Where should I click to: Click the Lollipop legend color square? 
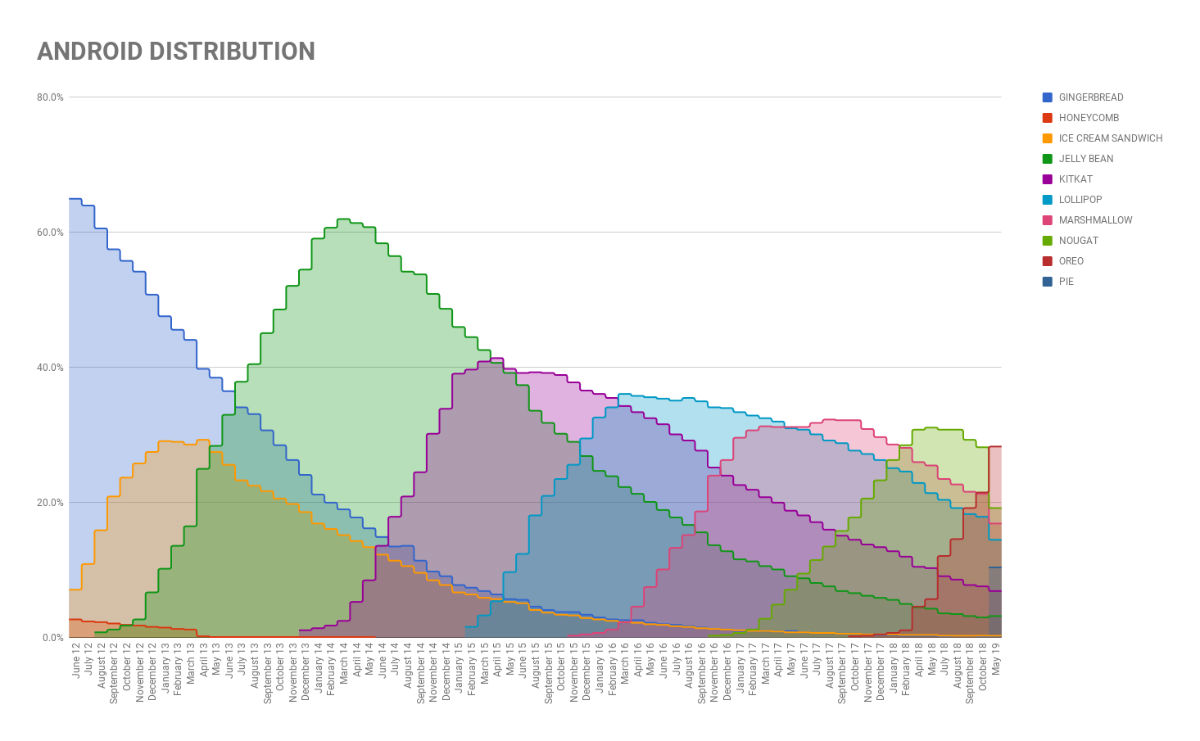click(x=1047, y=200)
